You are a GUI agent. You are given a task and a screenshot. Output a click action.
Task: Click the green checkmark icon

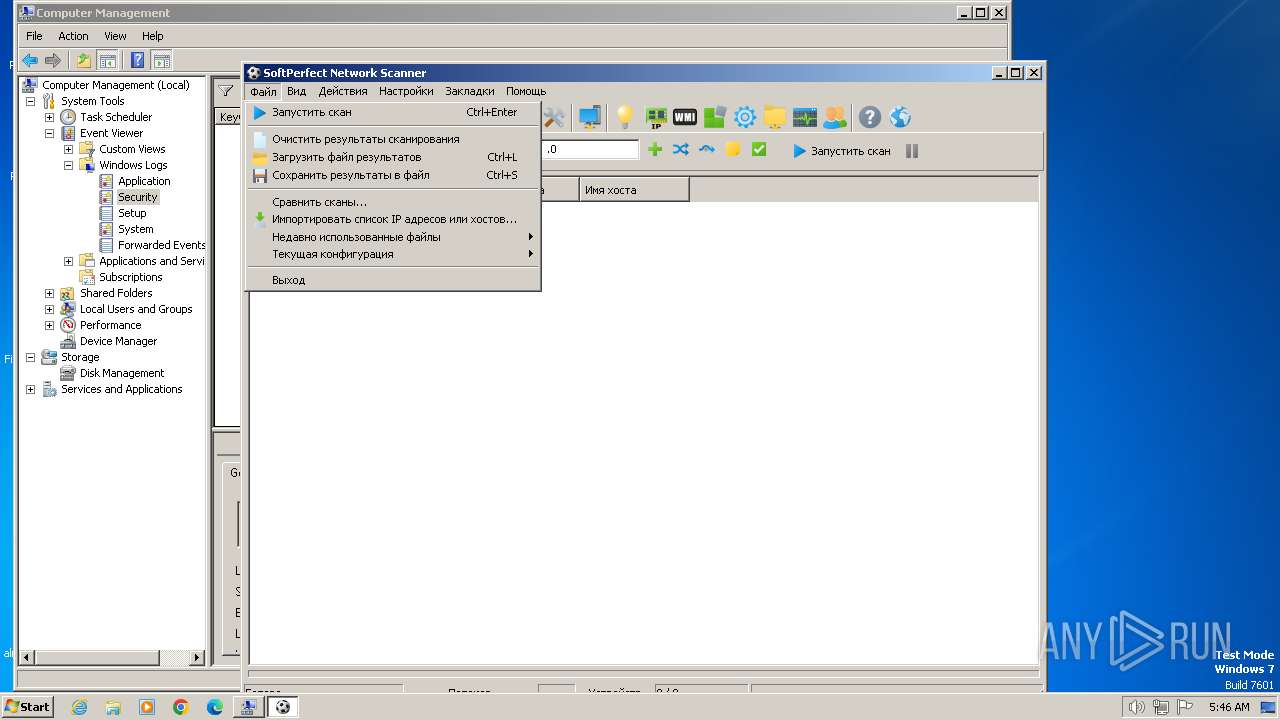point(759,150)
